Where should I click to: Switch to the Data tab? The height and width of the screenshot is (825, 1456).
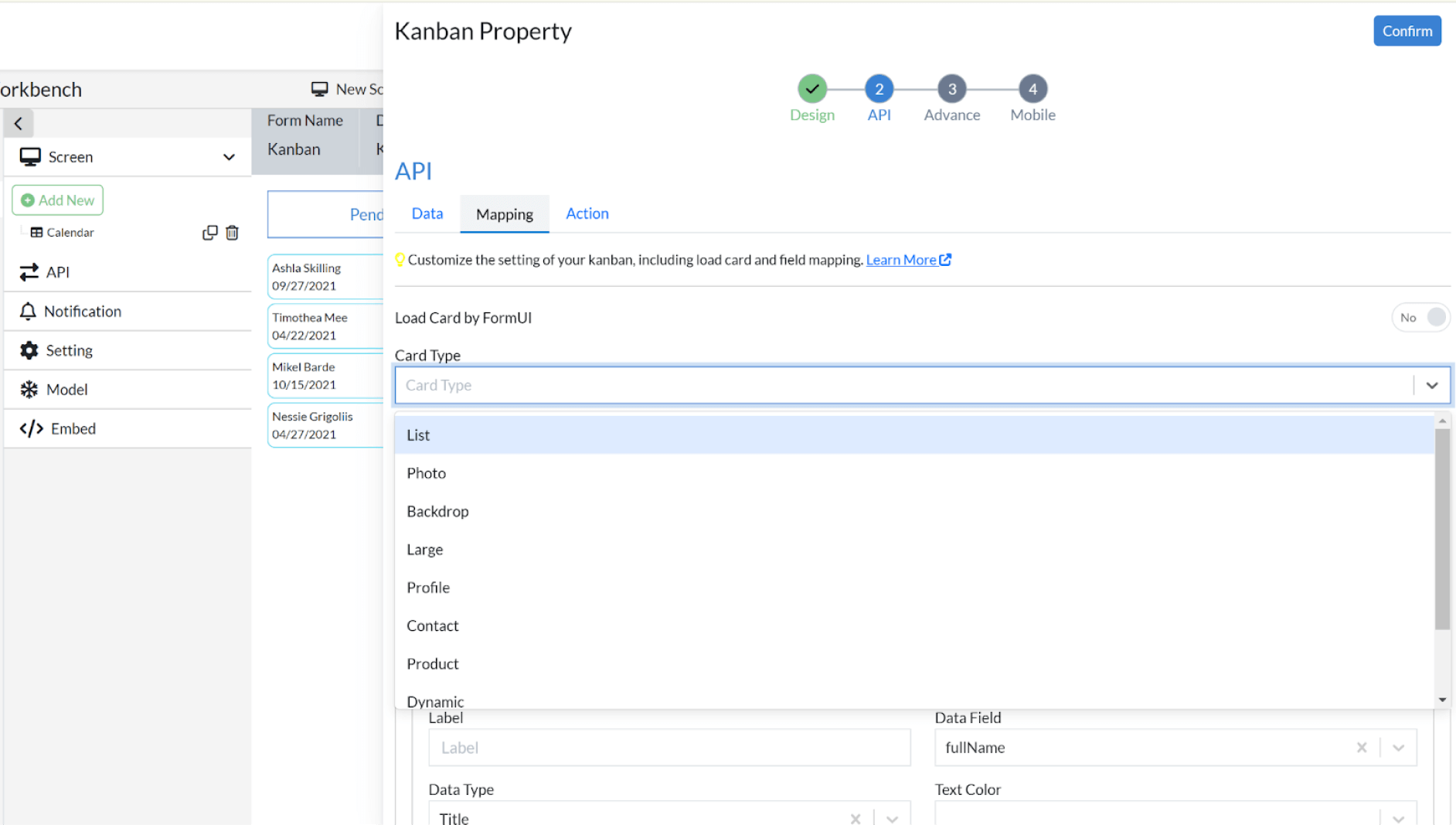pyautogui.click(x=427, y=213)
